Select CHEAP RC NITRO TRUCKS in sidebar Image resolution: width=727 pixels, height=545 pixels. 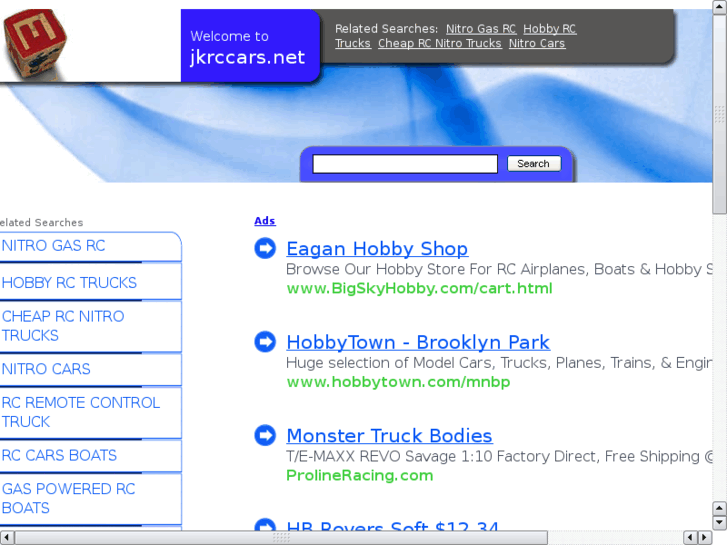(63, 326)
